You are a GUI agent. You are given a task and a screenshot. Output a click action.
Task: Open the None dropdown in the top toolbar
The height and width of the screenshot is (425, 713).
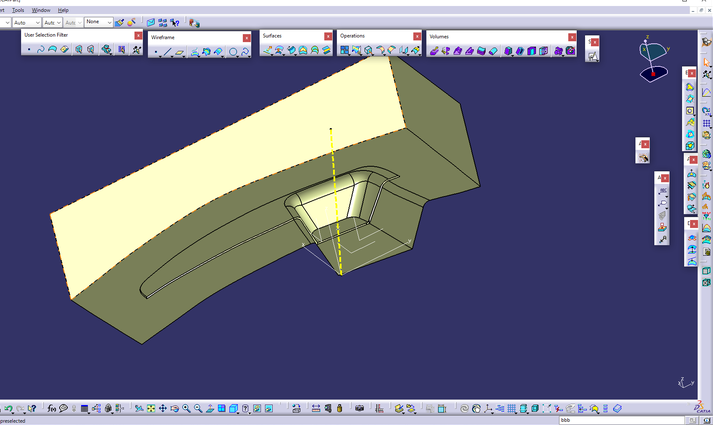pyautogui.click(x=98, y=22)
